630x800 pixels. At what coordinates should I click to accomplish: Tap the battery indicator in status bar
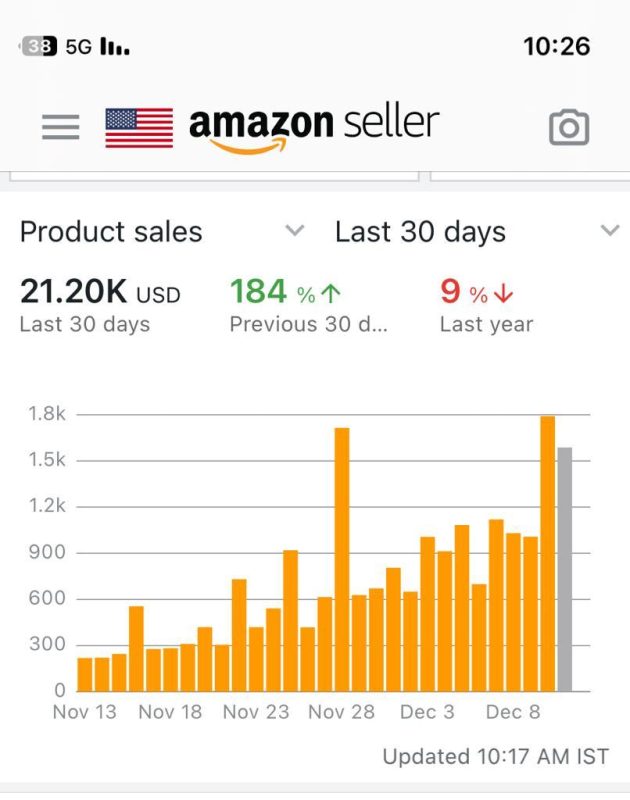38,47
